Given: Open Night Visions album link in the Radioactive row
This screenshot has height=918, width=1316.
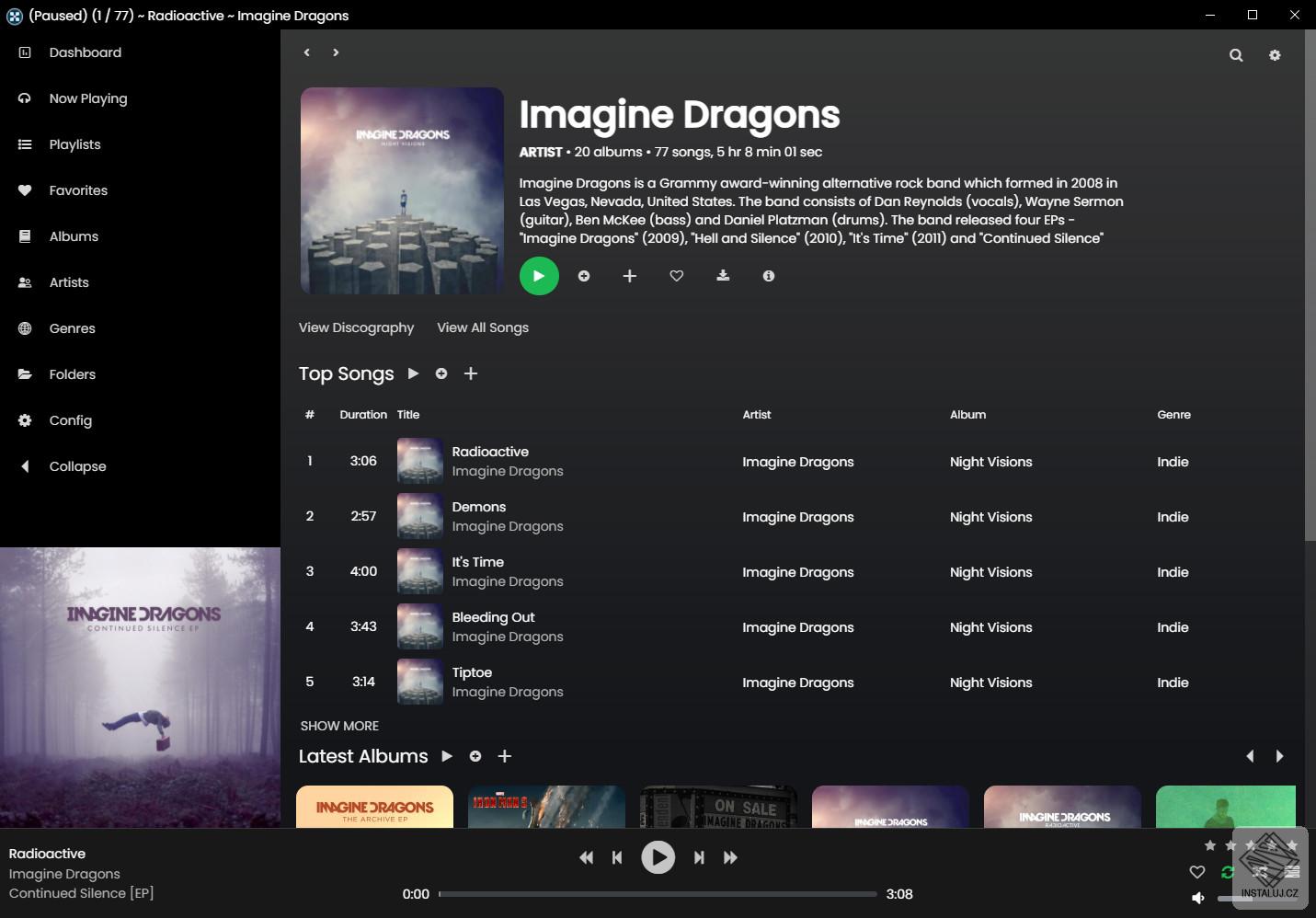Looking at the screenshot, I should 991,462.
